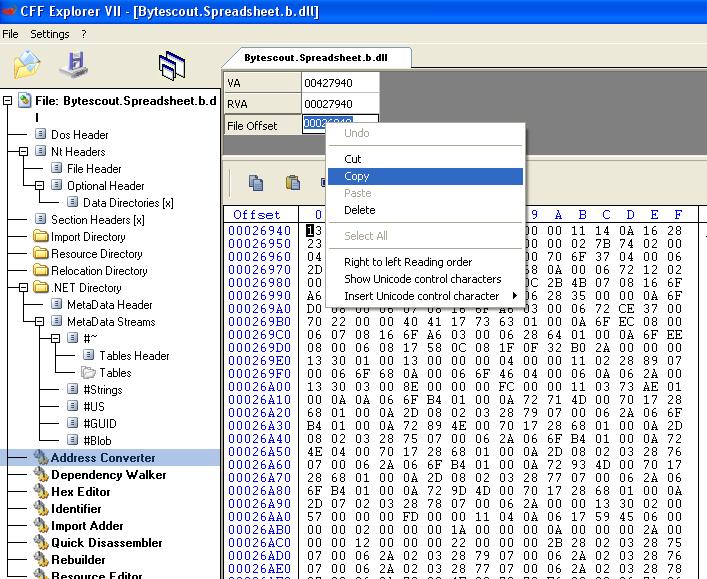Collapse the MetaData Streams tree node
This screenshot has height=579, width=707.
coord(40,322)
